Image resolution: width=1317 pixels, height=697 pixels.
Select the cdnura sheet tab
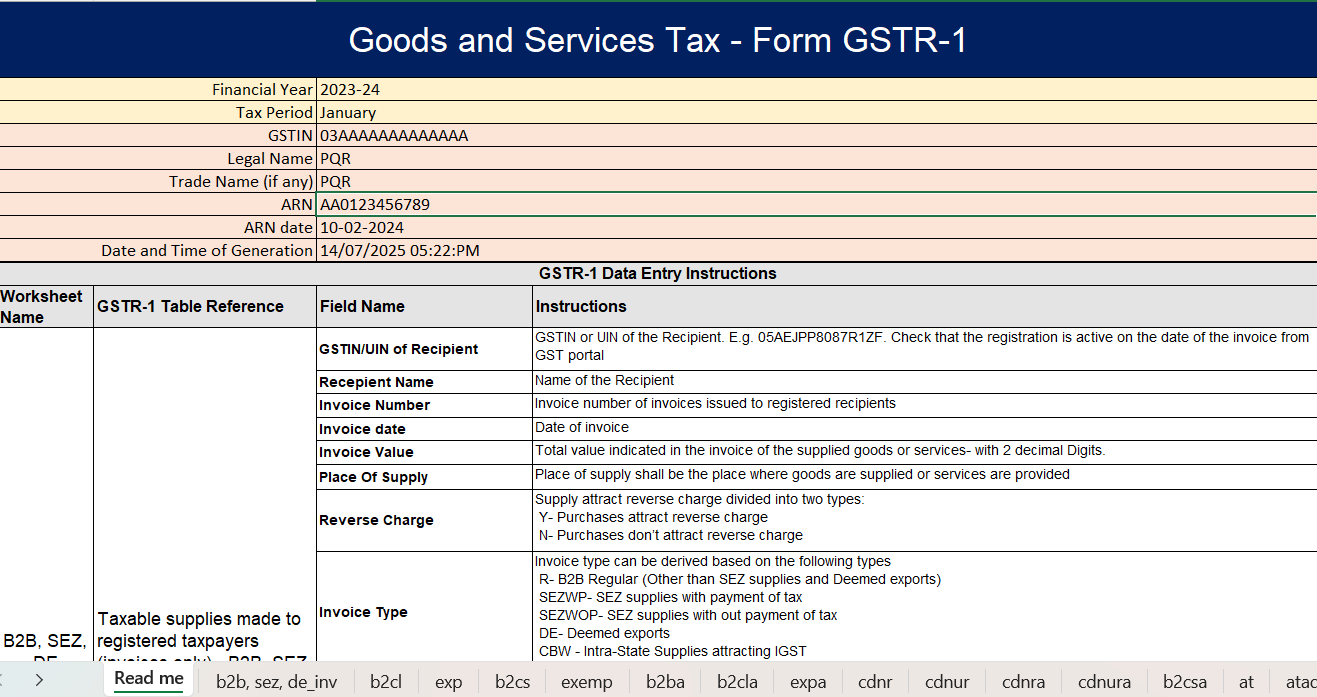click(1104, 681)
